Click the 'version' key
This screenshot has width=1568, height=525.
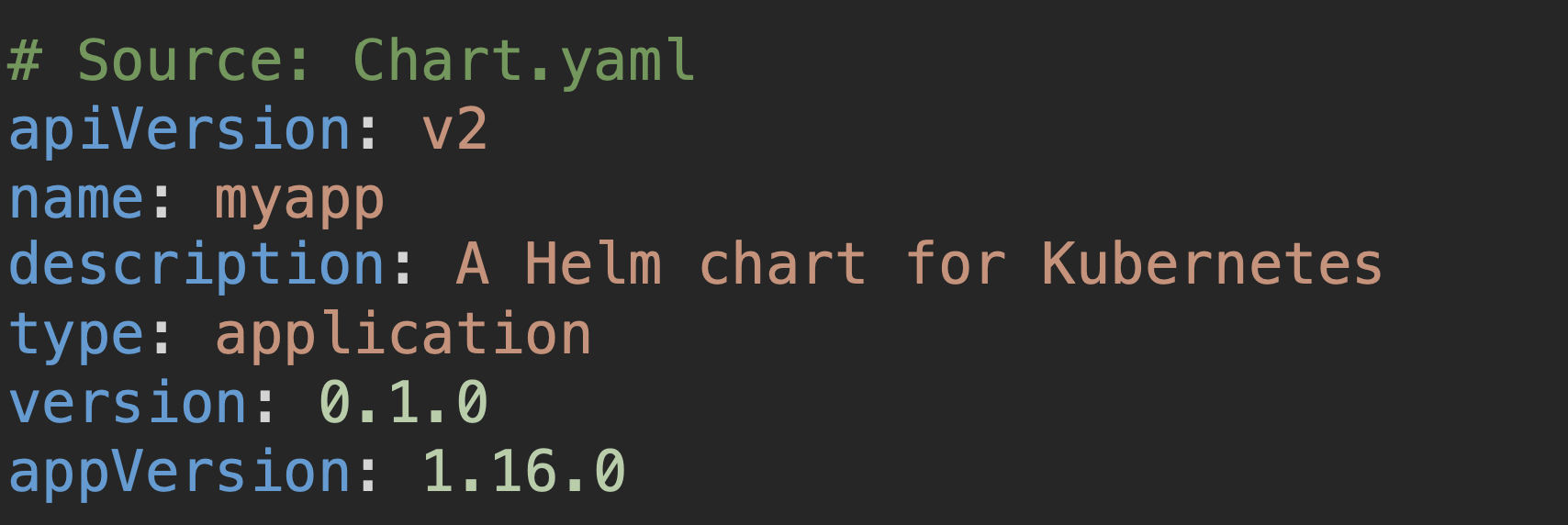coord(128,402)
